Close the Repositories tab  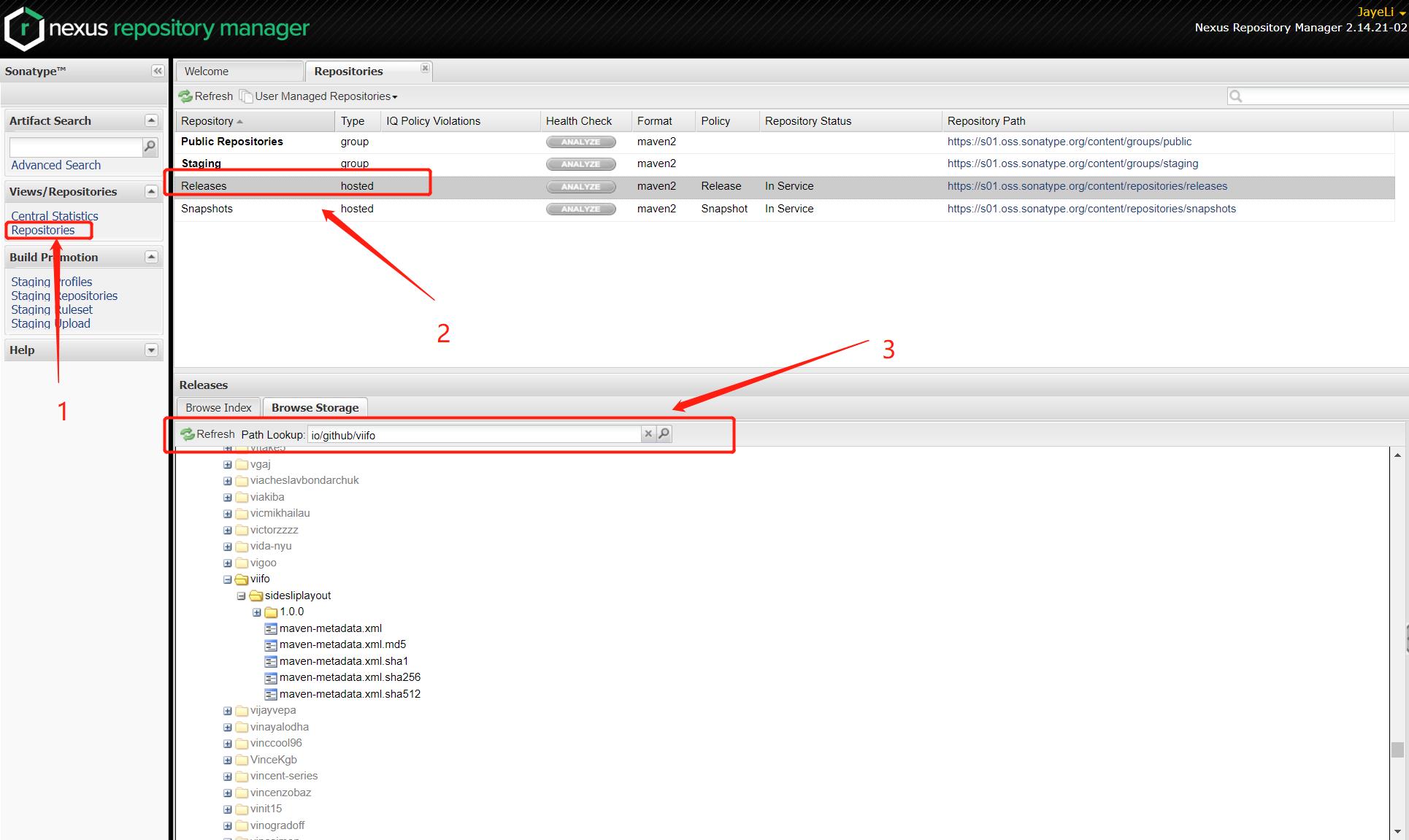(x=425, y=68)
